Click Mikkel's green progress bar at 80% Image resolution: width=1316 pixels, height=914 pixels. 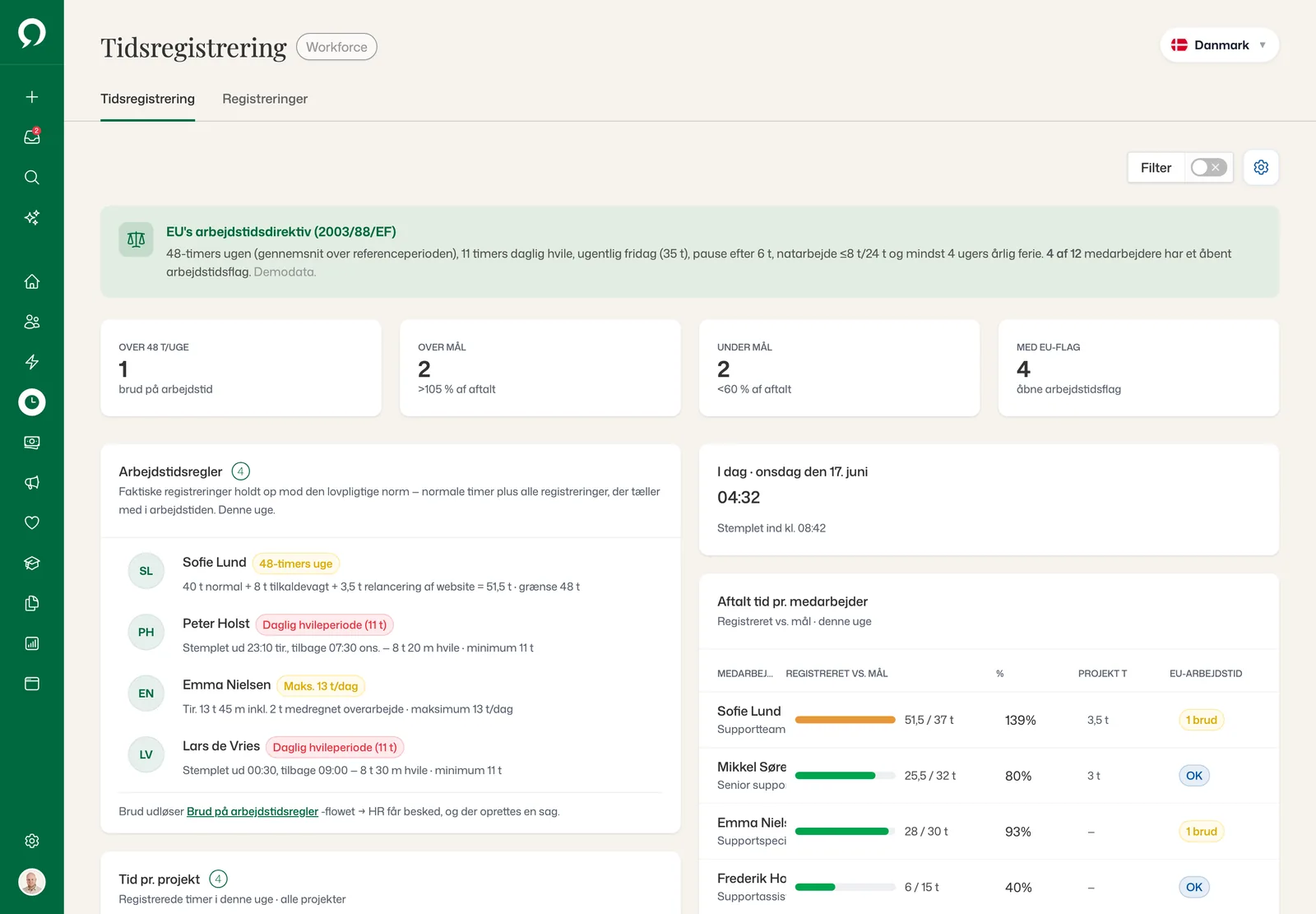[845, 776]
